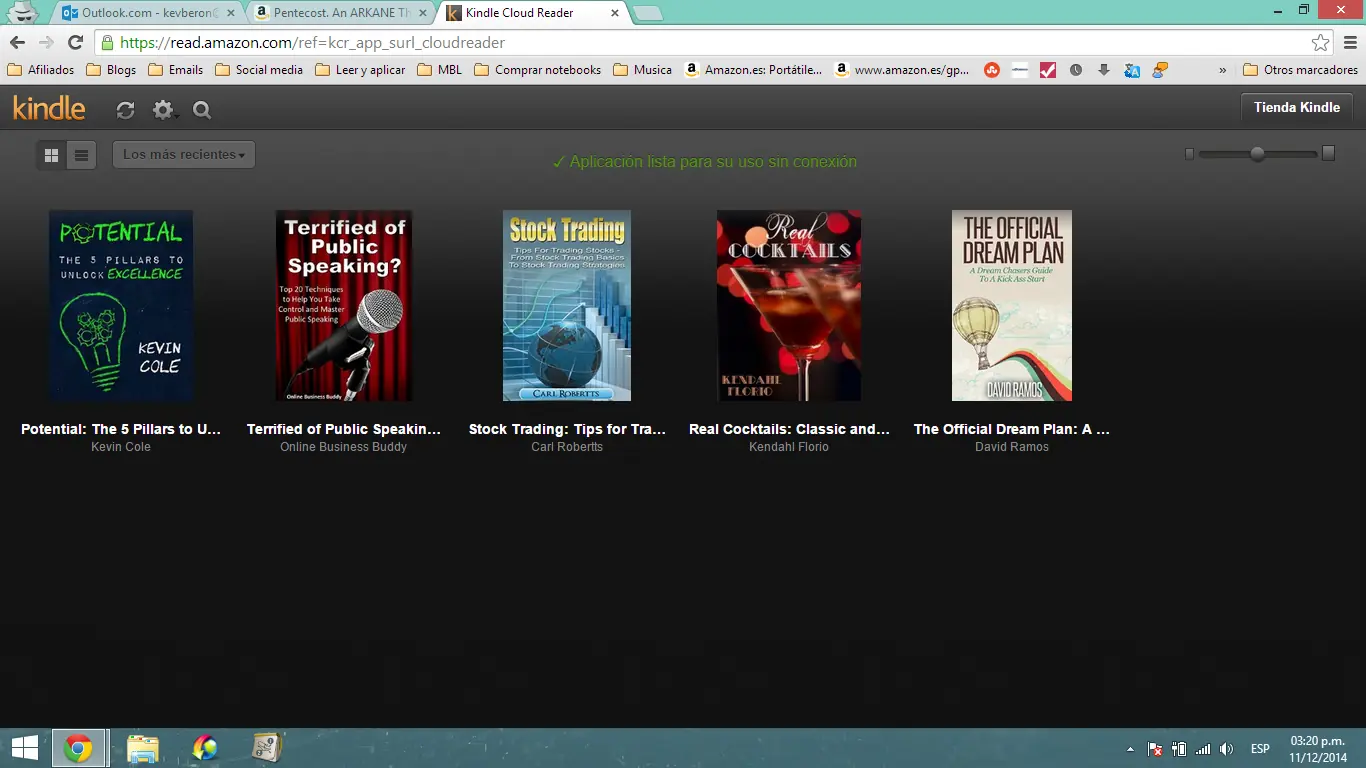Open the Blogs bookmarks folder
This screenshot has height=768, width=1366.
tap(111, 70)
